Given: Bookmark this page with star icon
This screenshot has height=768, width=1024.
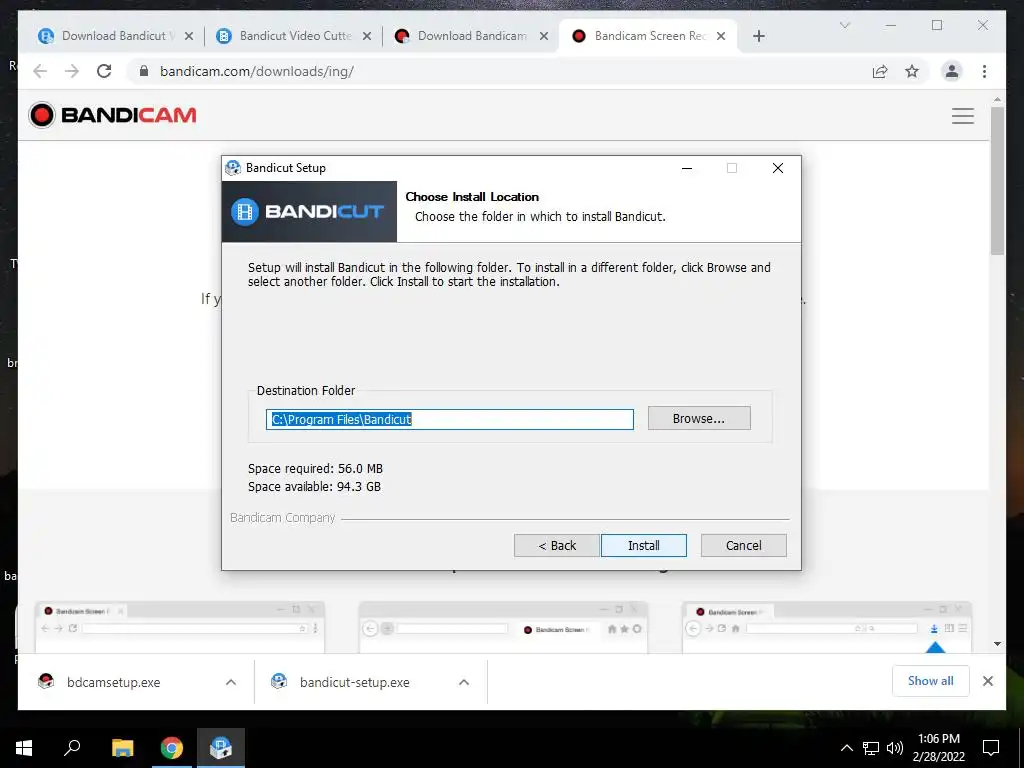Looking at the screenshot, I should [912, 71].
